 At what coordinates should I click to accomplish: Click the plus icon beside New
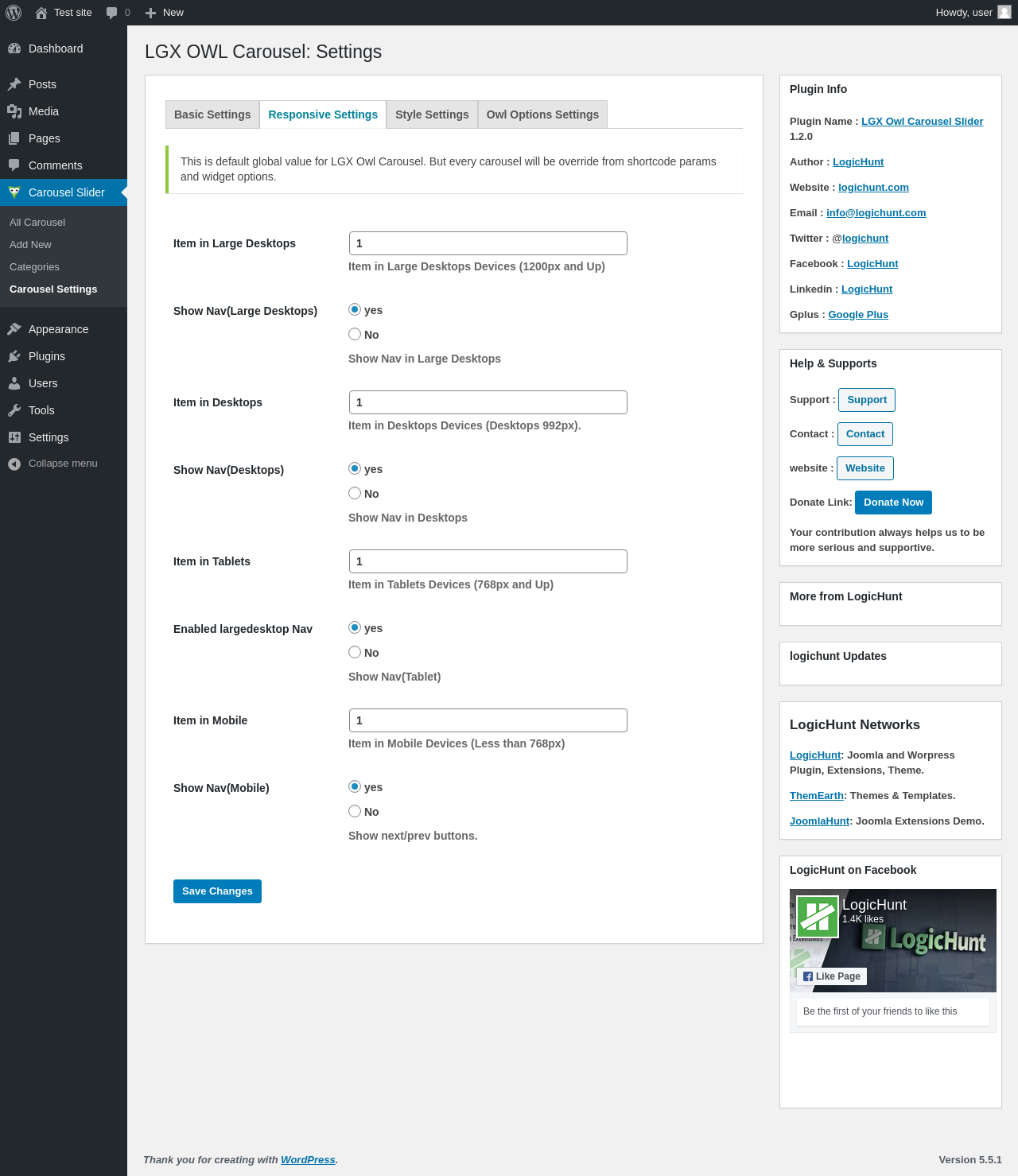[150, 13]
